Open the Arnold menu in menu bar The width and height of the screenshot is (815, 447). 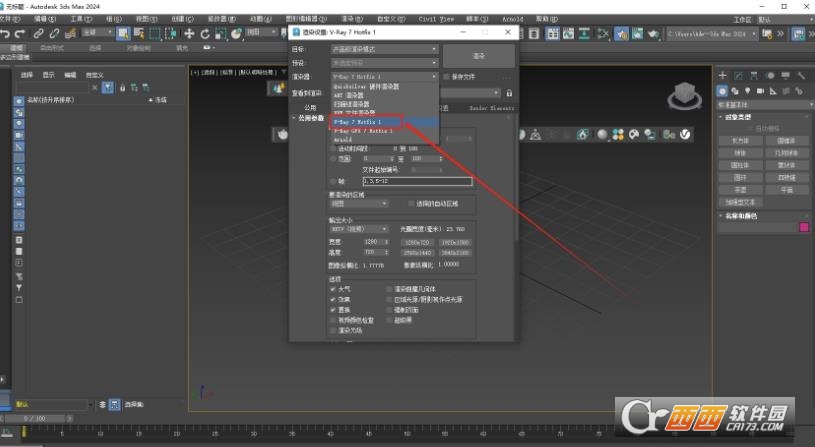tap(512, 19)
